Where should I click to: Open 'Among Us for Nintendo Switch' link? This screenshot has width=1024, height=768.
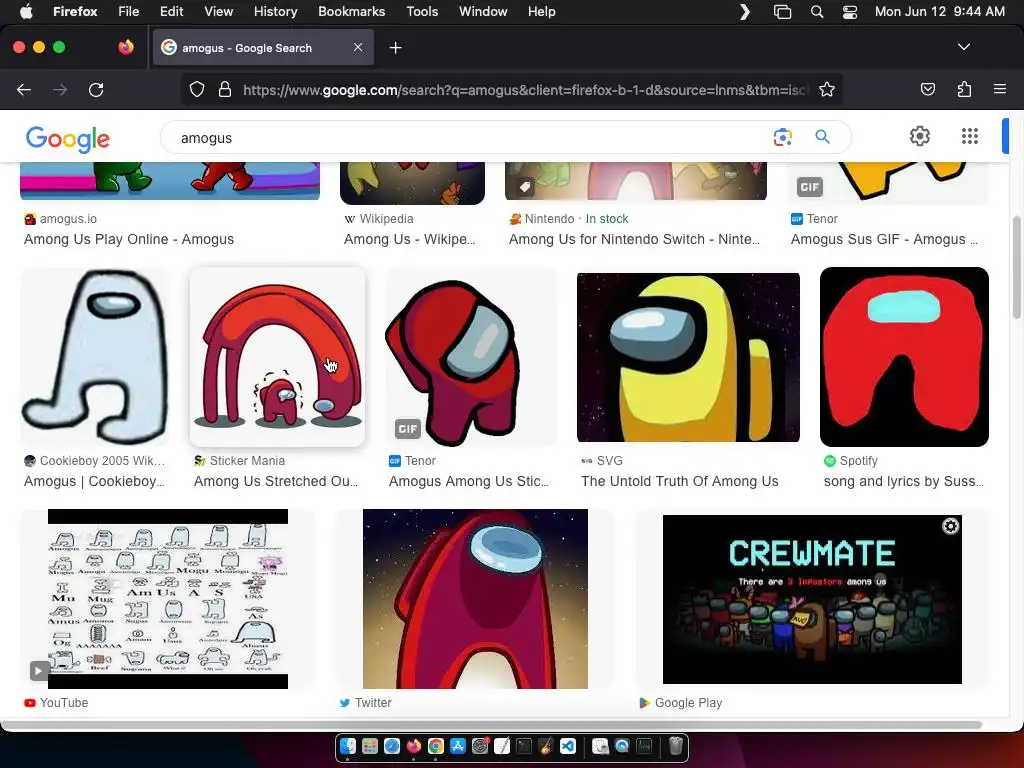(x=634, y=239)
